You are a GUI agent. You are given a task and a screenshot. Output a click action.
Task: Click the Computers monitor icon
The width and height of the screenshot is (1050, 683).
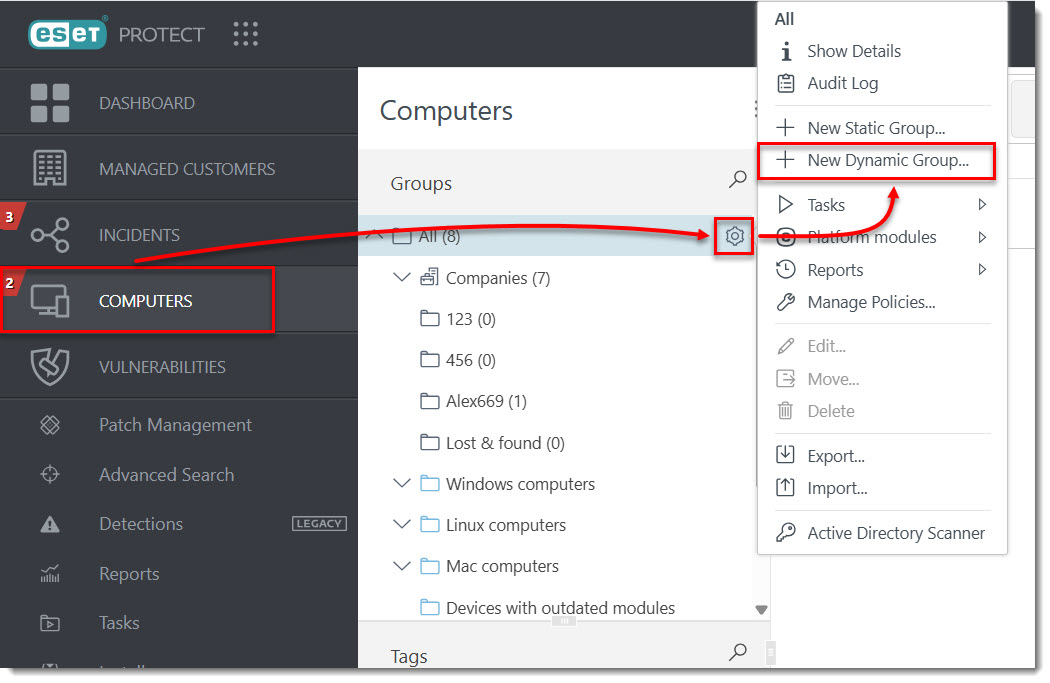point(50,301)
